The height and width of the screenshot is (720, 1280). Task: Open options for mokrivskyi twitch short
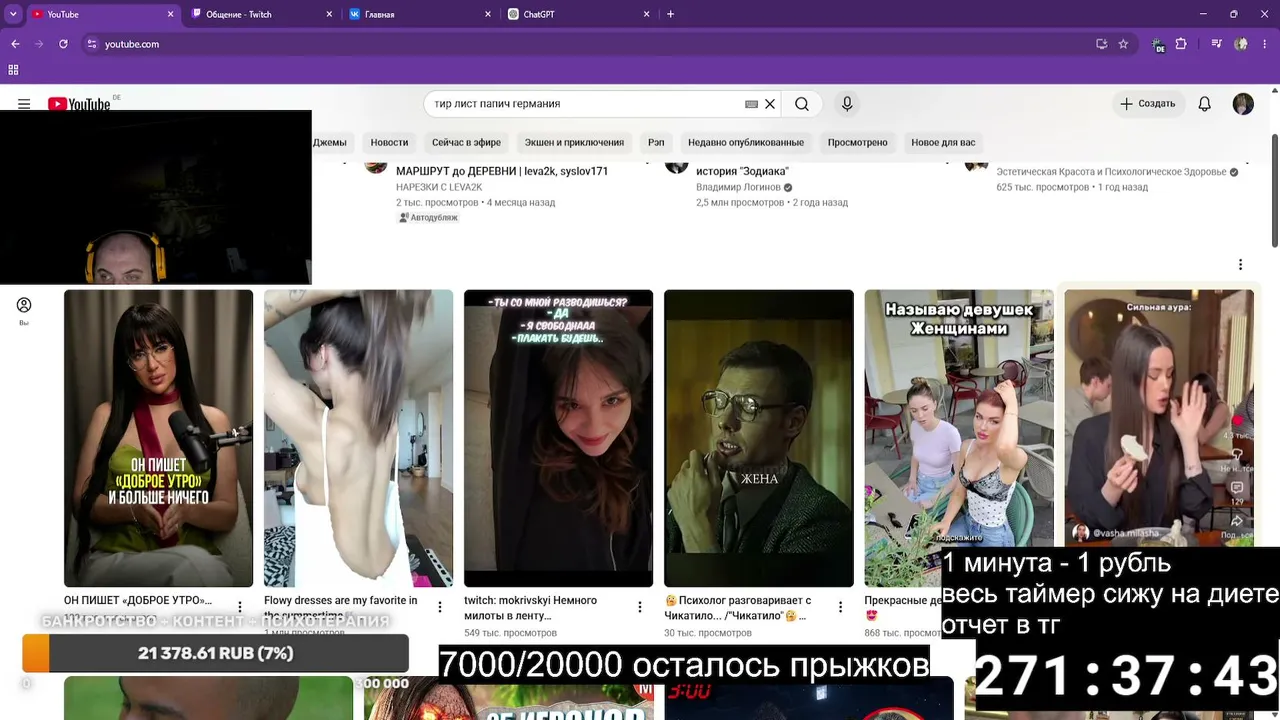[640, 607]
